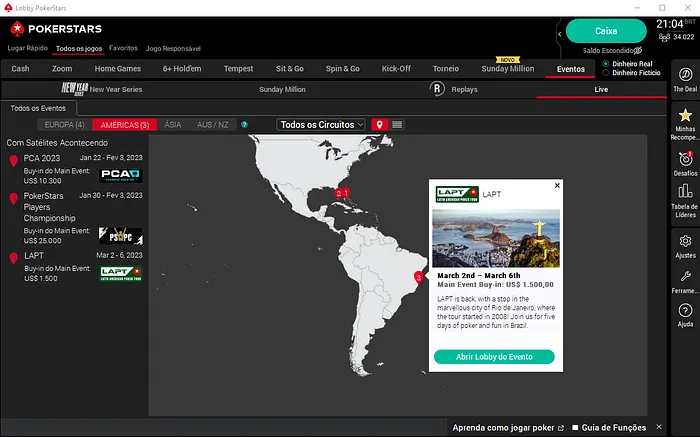
Task: Close the LAPT event popup
Action: click(557, 185)
